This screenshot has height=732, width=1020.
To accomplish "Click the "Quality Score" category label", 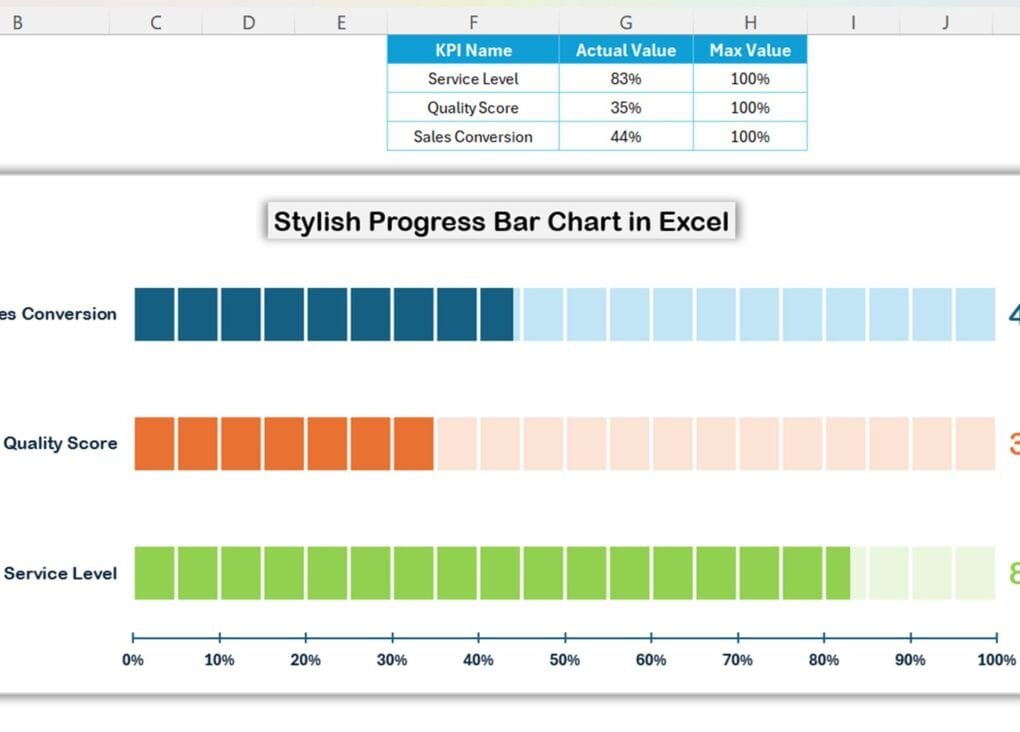I will [x=60, y=443].
